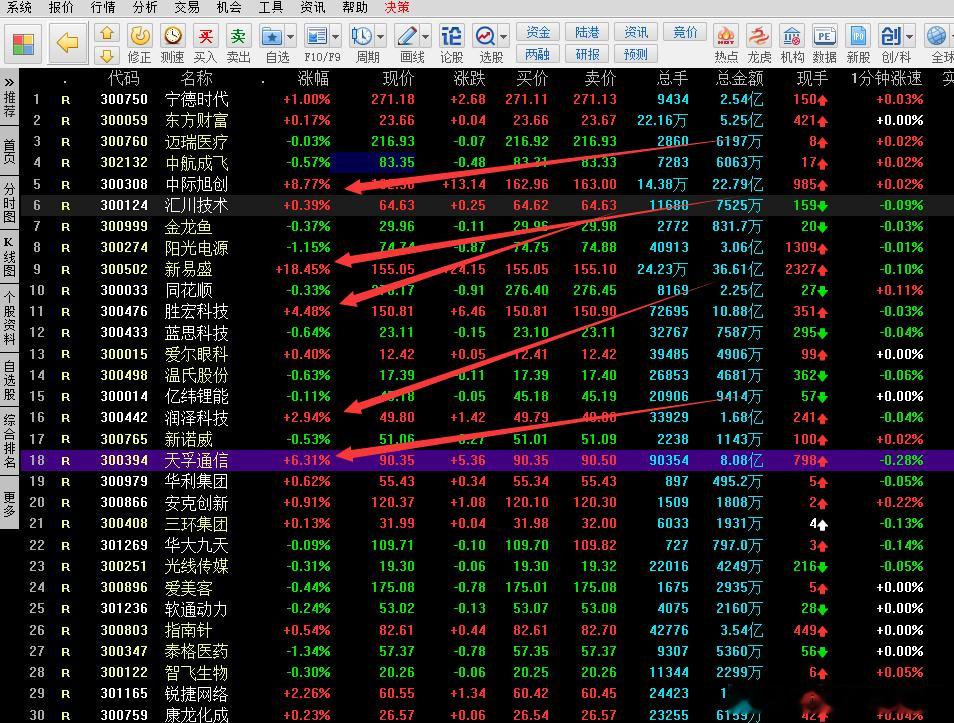Select the 天孚通信 highlighted row
Viewport: 954px width, 723px height.
(487, 460)
